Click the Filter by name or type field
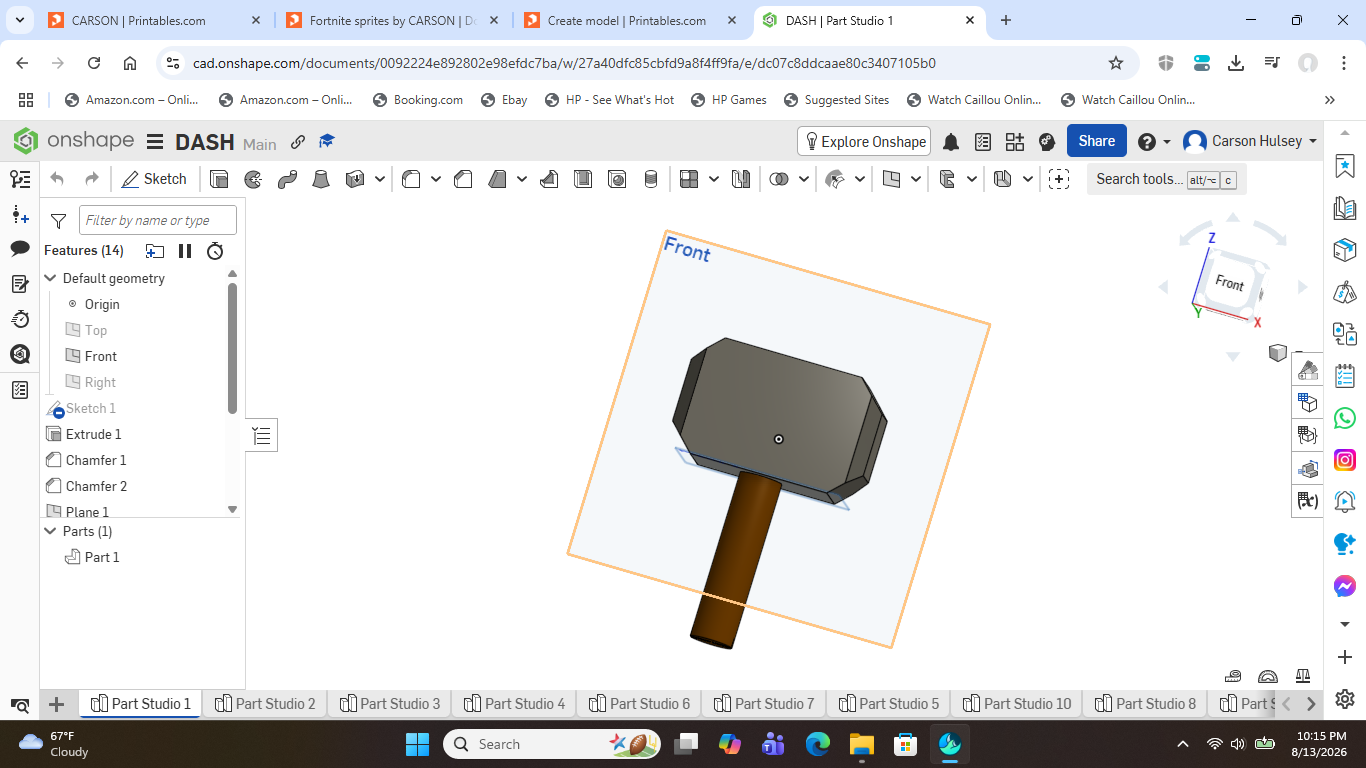 [x=158, y=220]
